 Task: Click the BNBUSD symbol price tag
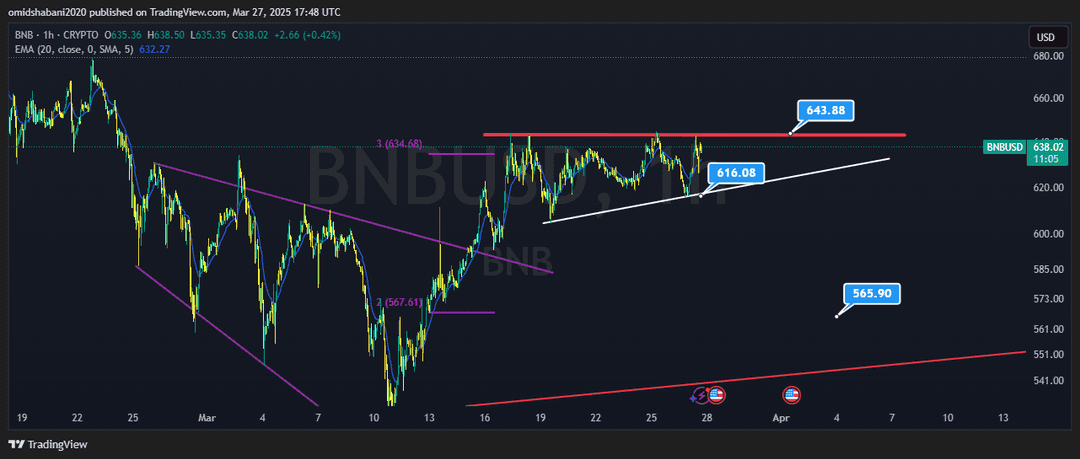coord(1005,146)
